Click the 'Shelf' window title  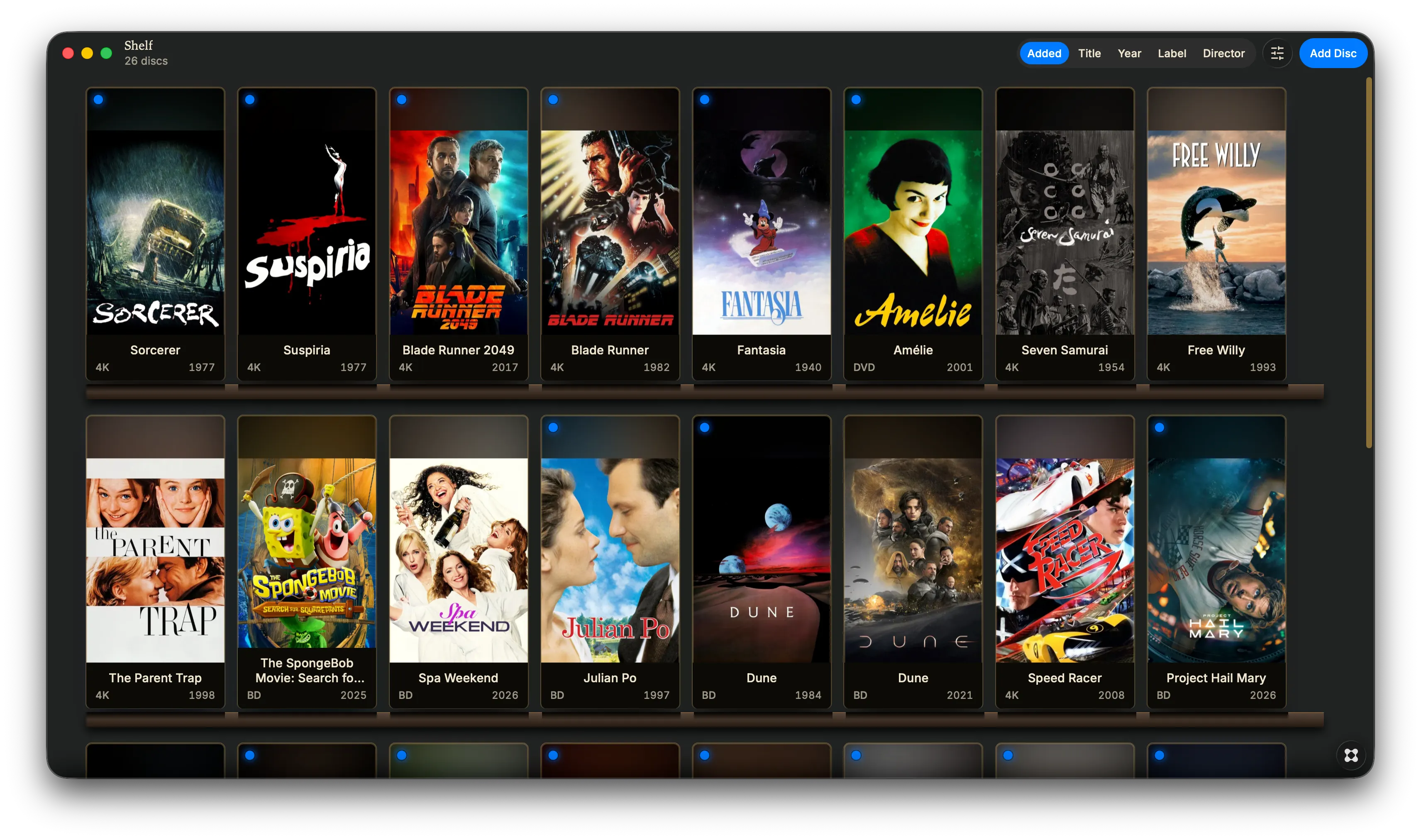point(138,45)
